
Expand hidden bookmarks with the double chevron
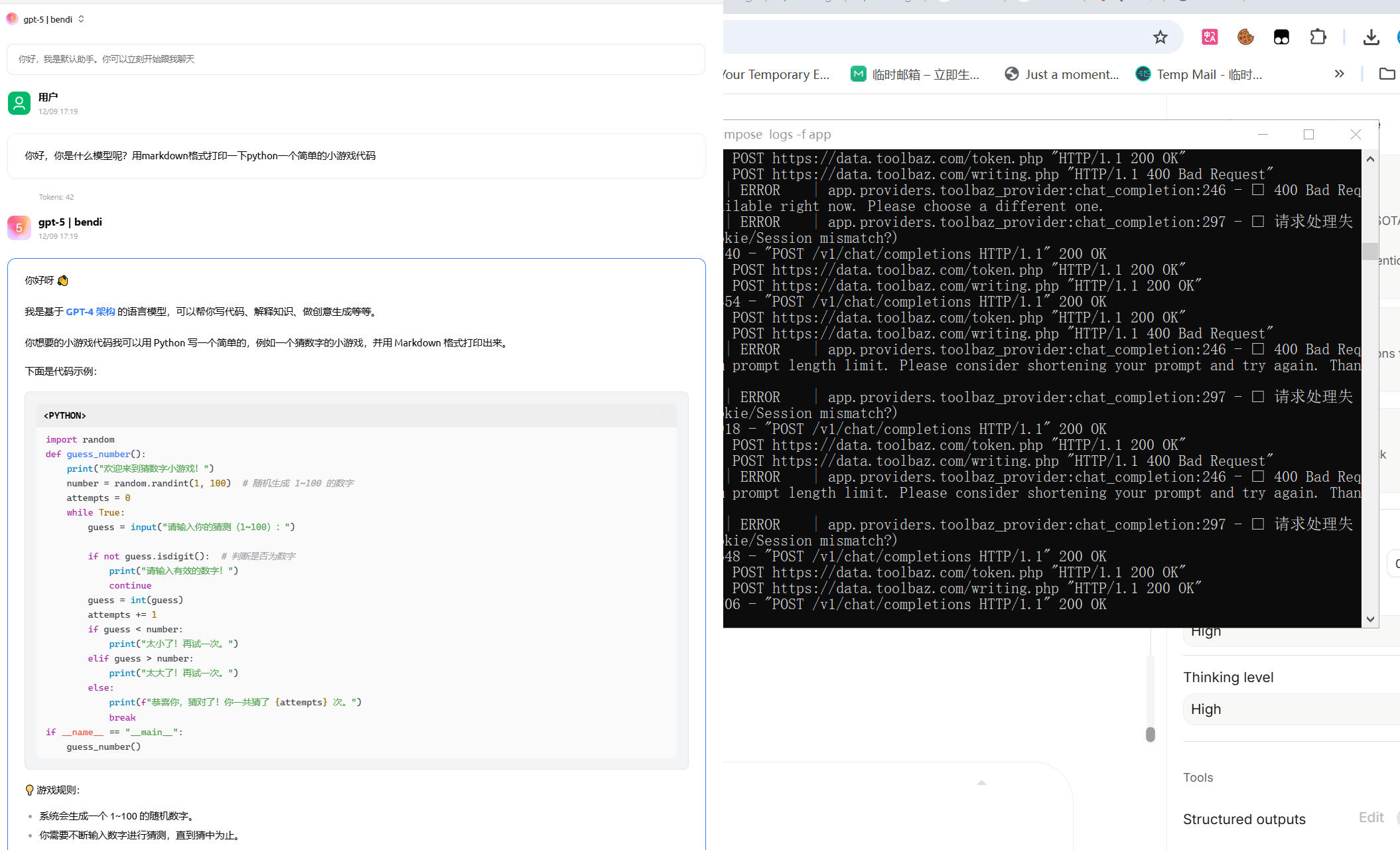[x=1339, y=74]
